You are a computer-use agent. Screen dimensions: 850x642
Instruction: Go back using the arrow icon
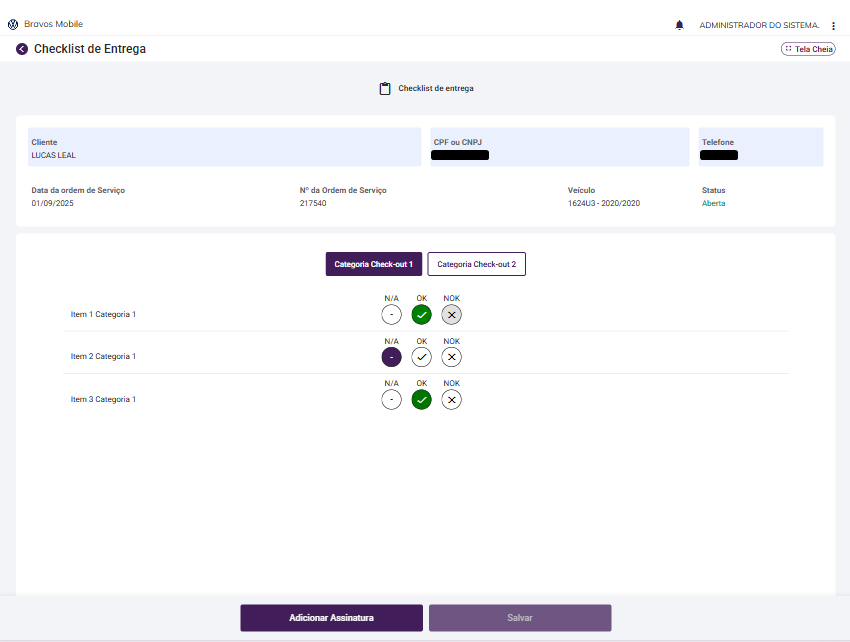coord(22,49)
